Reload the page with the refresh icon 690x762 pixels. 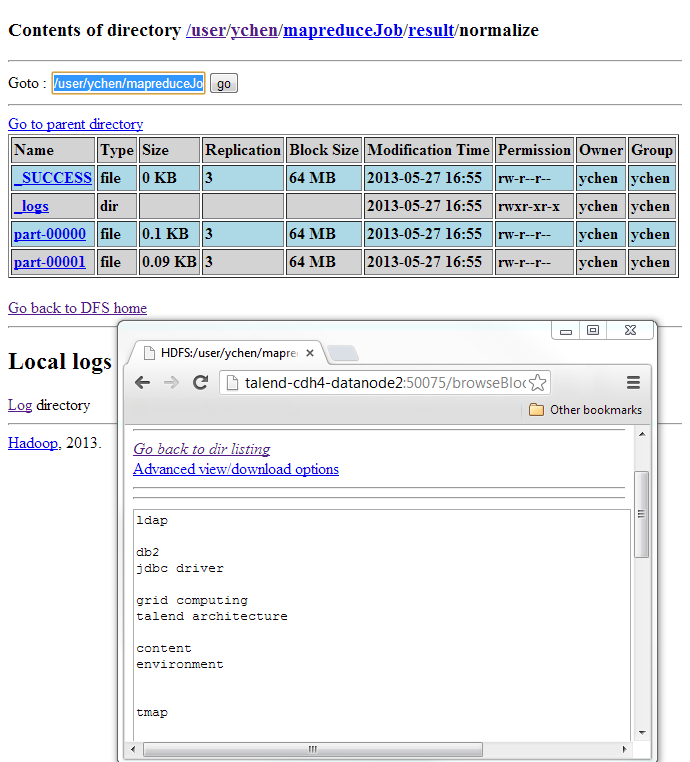pyautogui.click(x=200, y=383)
